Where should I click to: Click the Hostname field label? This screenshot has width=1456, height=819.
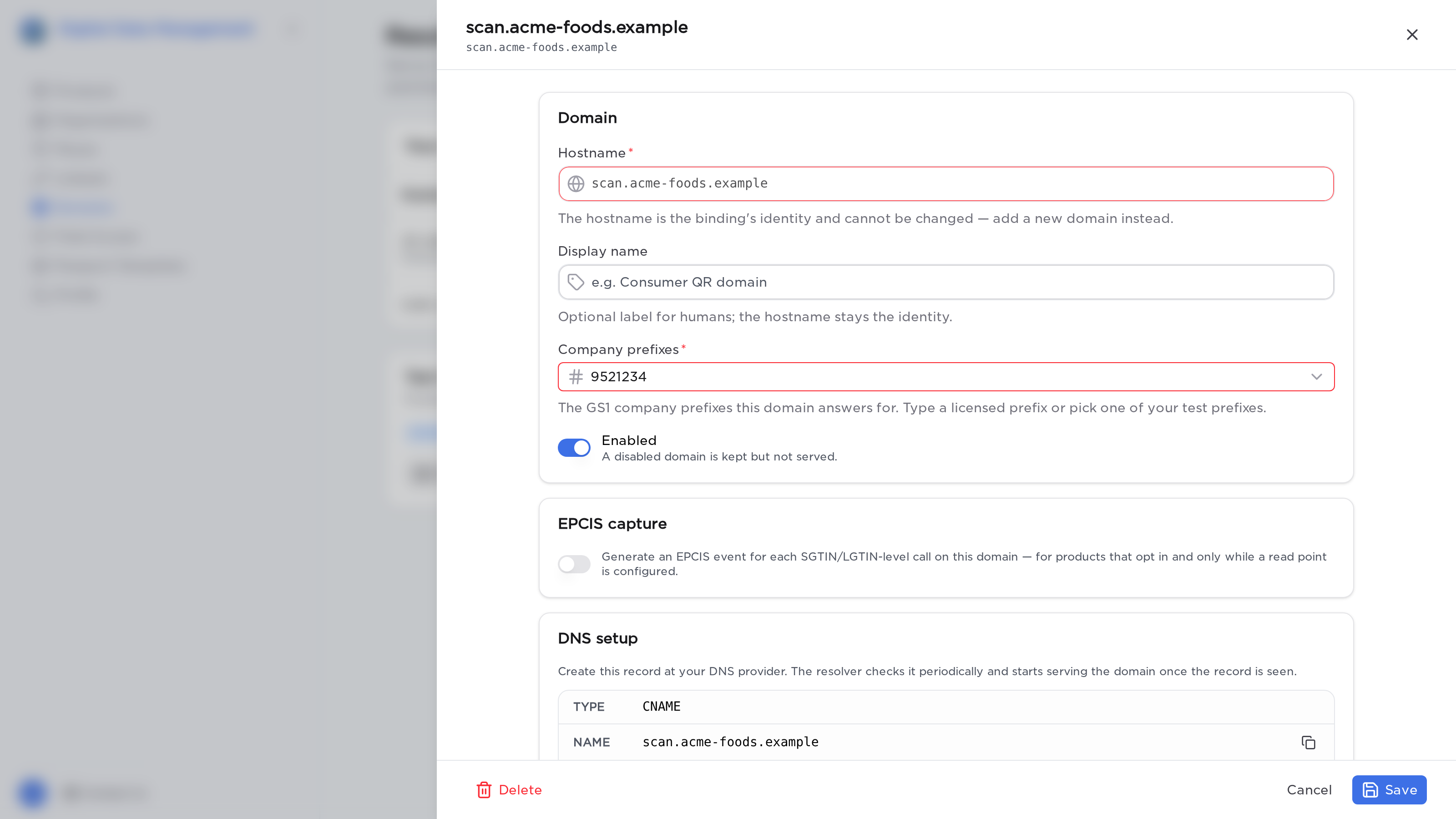[591, 153]
